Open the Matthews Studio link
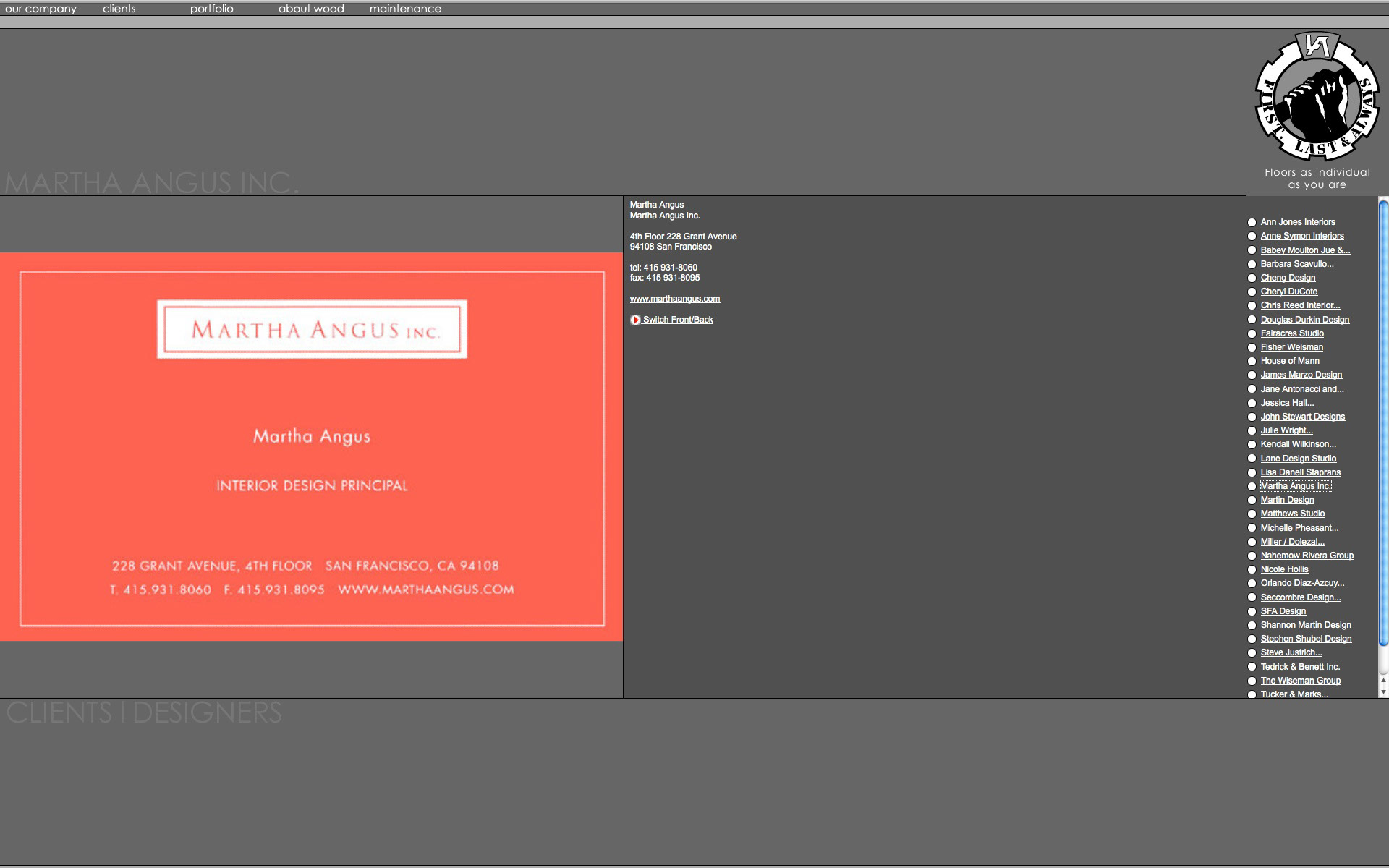The height and width of the screenshot is (868, 1389). [1293, 514]
